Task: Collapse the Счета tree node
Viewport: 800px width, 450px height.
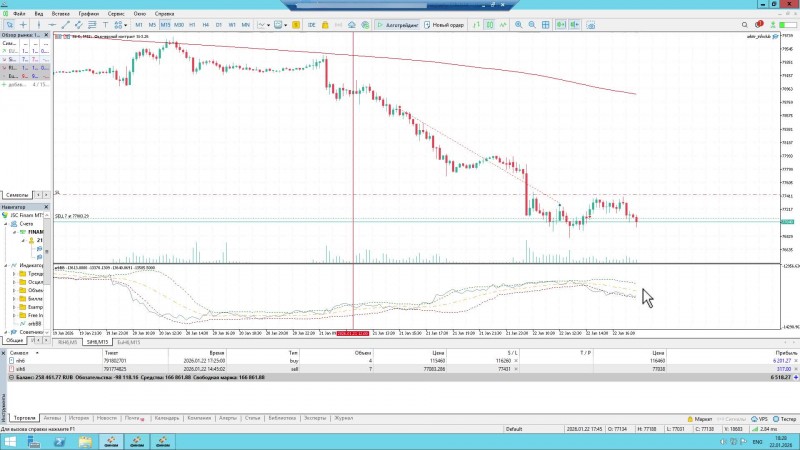Action: 6,224
